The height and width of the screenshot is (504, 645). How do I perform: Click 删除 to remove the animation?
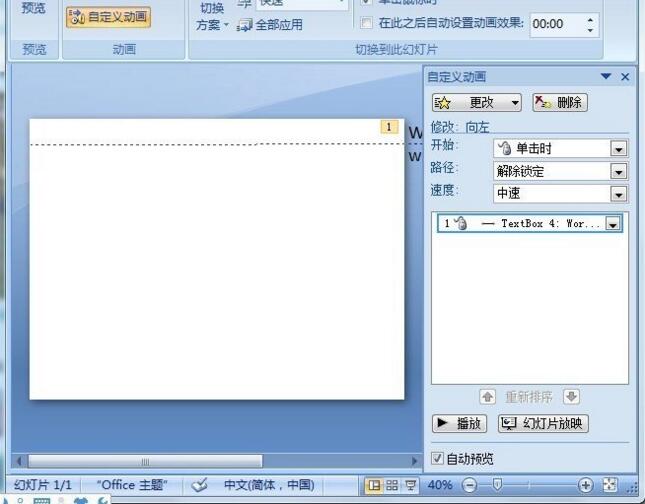tap(560, 102)
